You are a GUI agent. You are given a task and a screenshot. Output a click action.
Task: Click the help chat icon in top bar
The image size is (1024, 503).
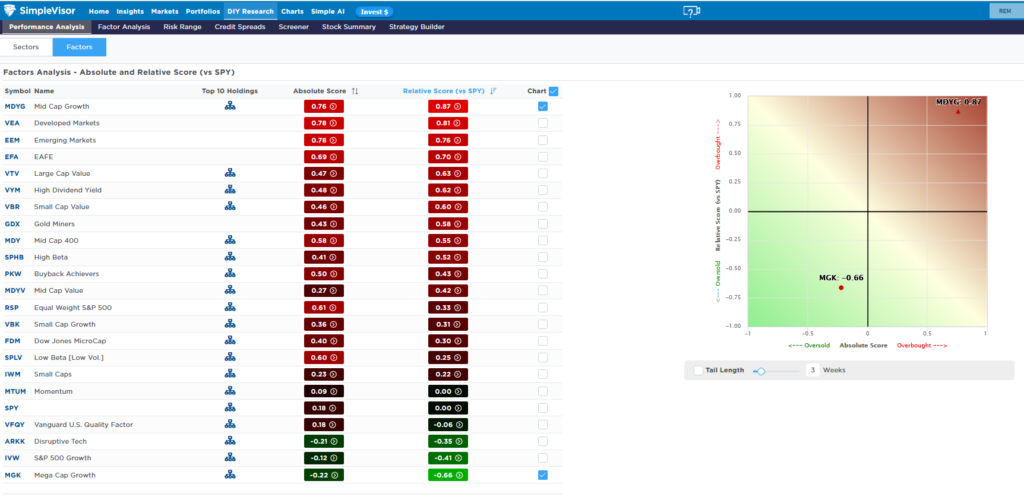(x=691, y=11)
